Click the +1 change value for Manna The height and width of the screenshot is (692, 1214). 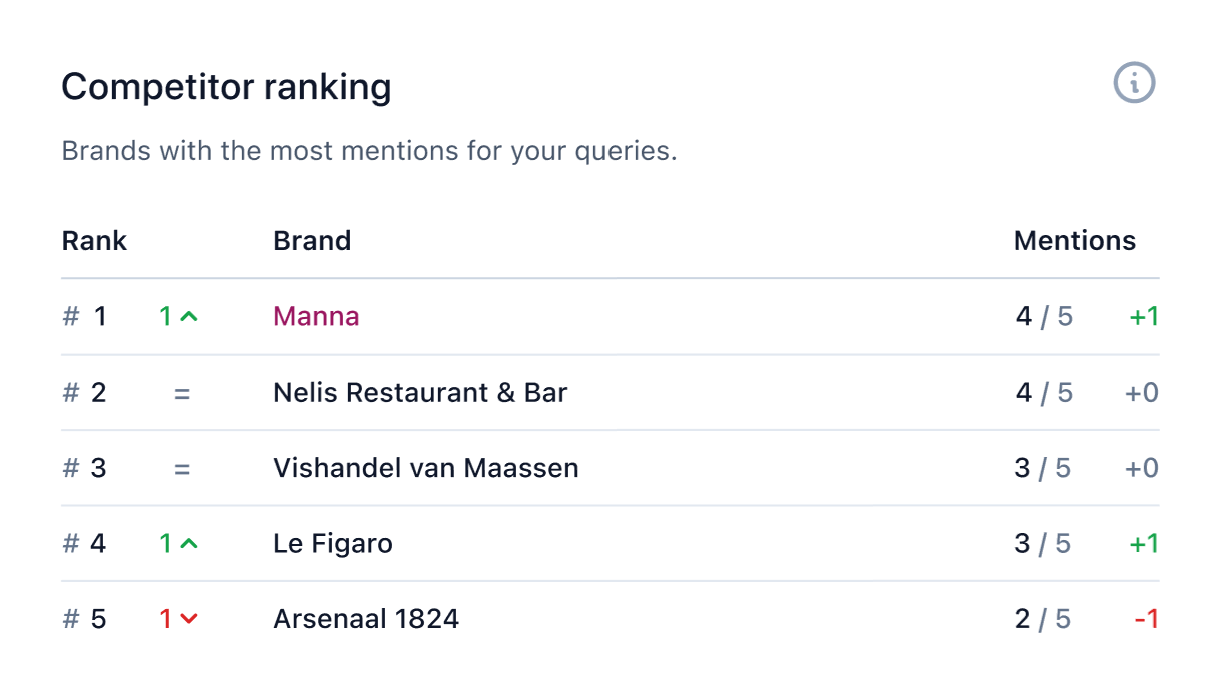click(1144, 317)
